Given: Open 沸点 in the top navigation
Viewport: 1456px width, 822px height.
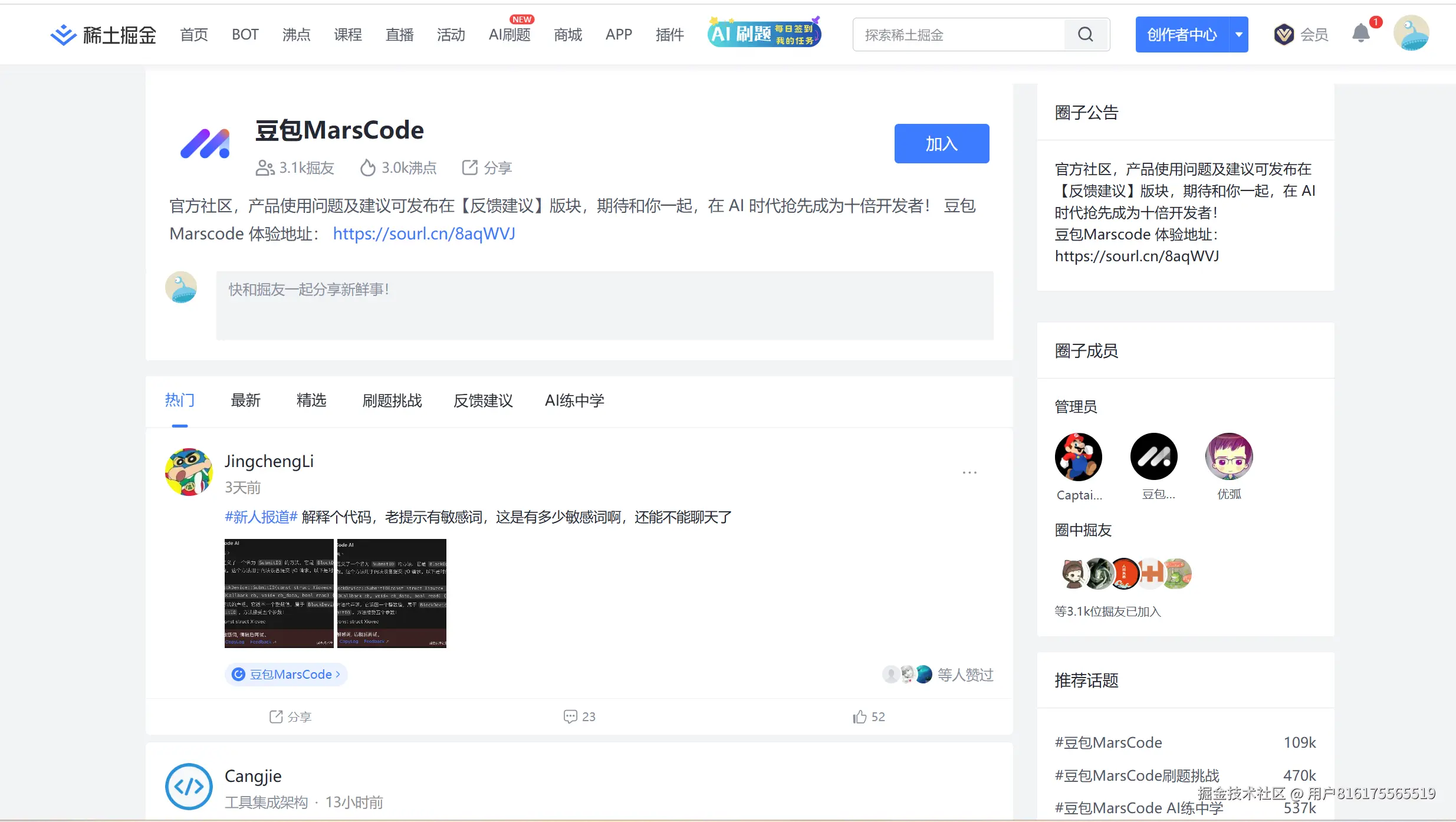Looking at the screenshot, I should click(x=296, y=35).
